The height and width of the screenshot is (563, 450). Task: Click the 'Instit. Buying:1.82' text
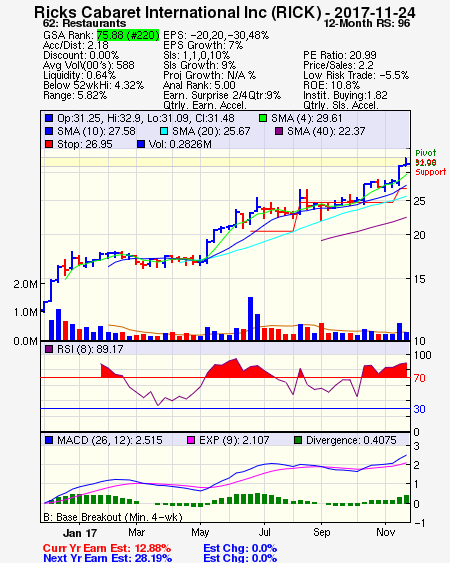click(x=345, y=96)
